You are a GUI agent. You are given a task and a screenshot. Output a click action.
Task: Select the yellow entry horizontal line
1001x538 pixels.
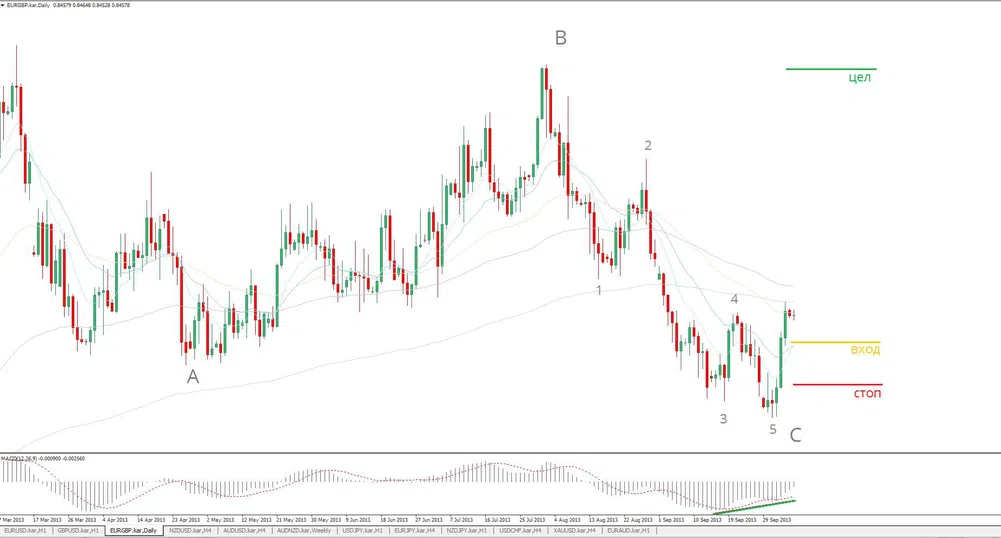tap(835, 343)
